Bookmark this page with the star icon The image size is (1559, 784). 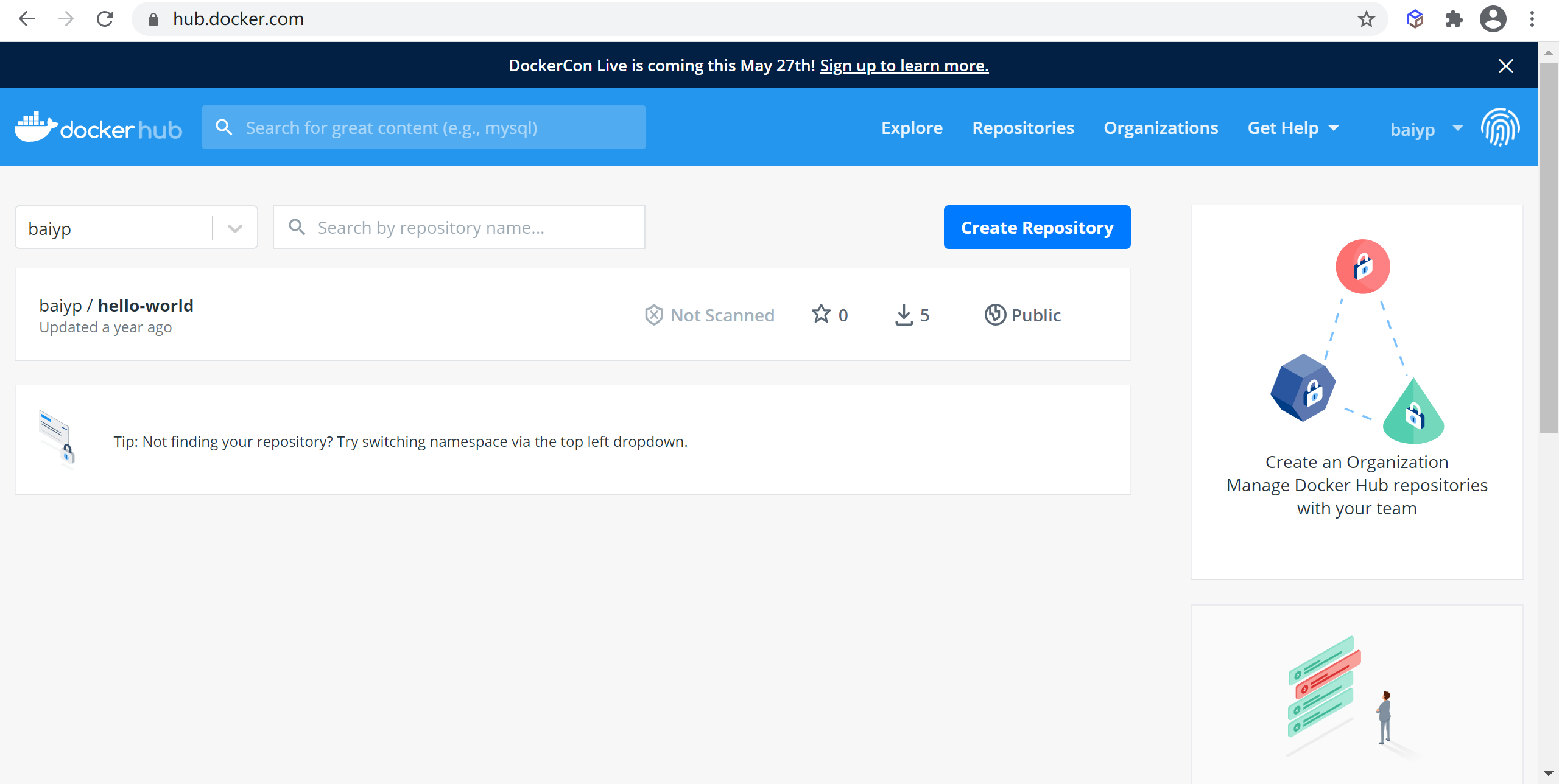tap(1367, 19)
